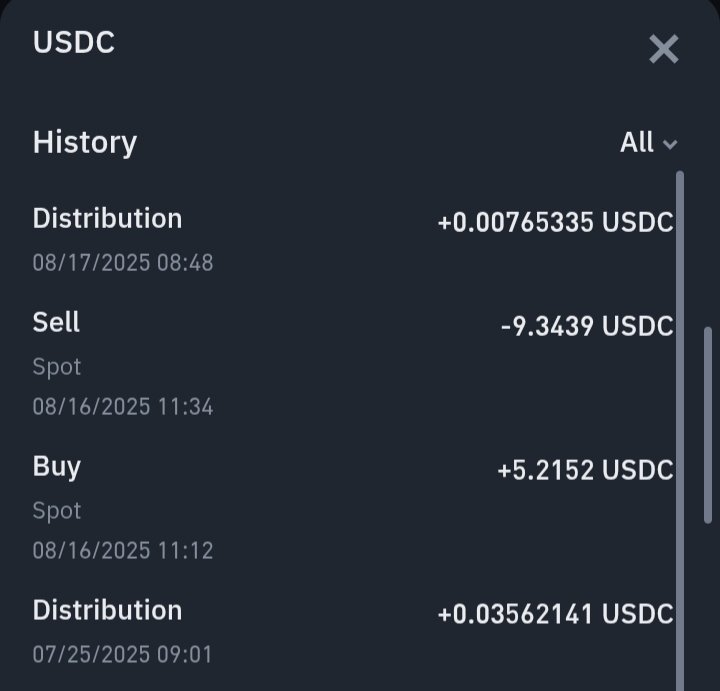Click the outer page scrollbar thumb
The height and width of the screenshot is (691, 720).
pyautogui.click(x=708, y=425)
